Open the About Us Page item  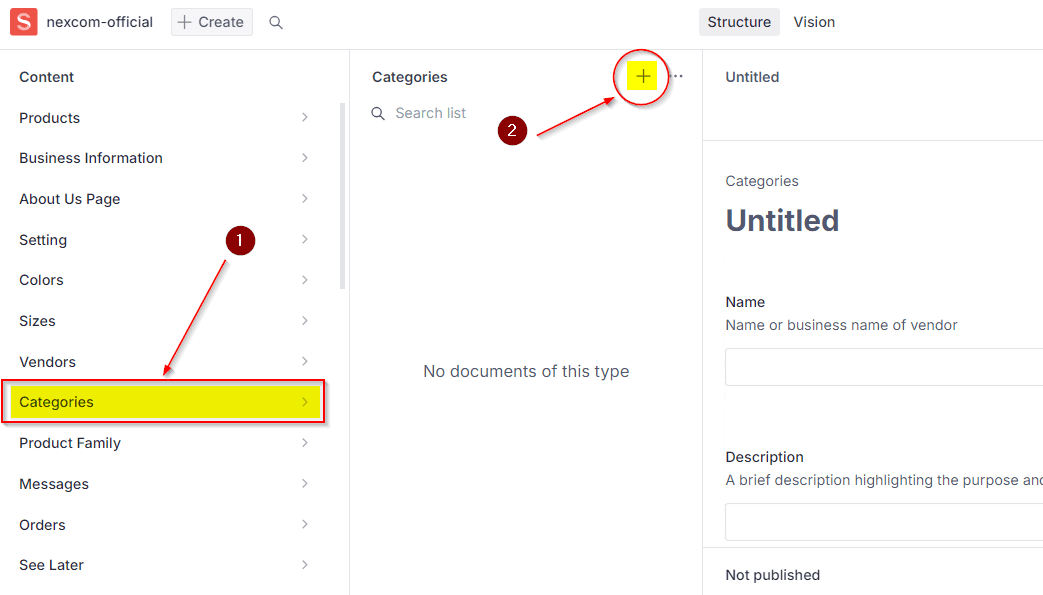click(x=70, y=199)
